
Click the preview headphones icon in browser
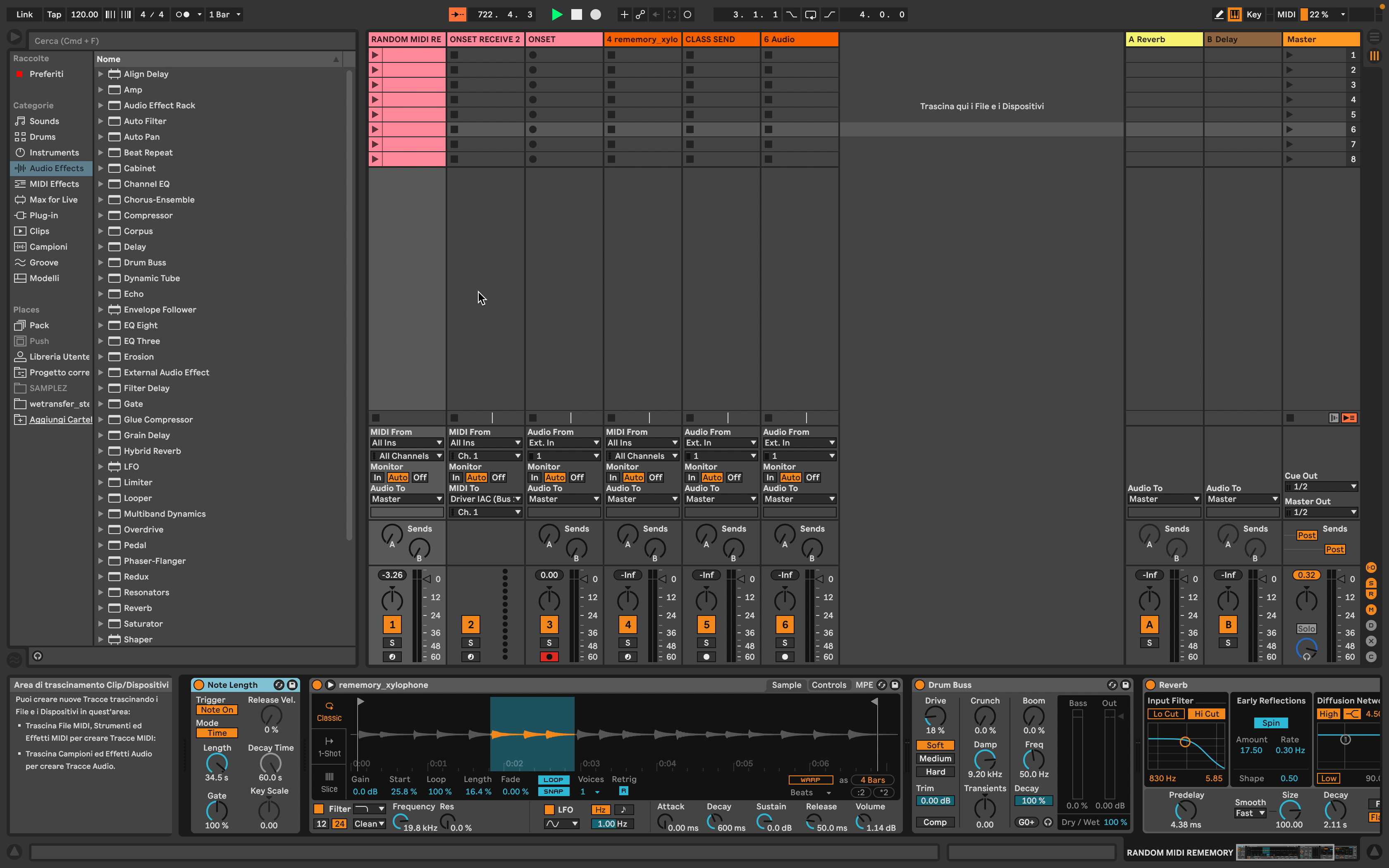[x=38, y=656]
